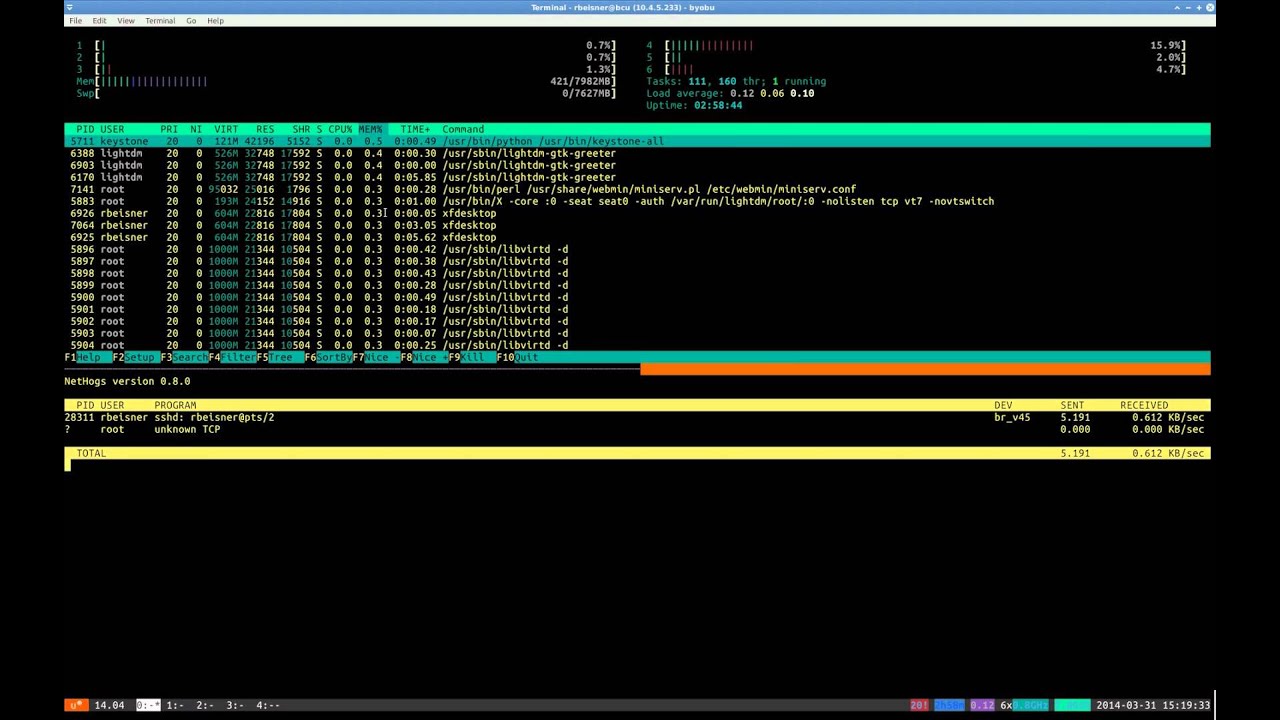This screenshot has height=720, width=1280.
Task: Sort by the TIME+ column header
Action: click(415, 129)
